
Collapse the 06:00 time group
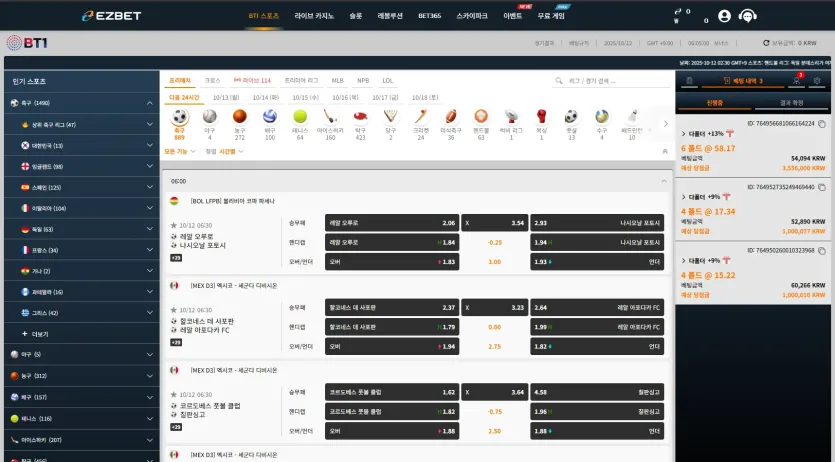(x=664, y=182)
